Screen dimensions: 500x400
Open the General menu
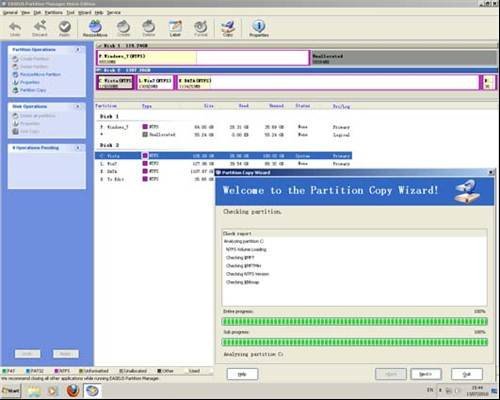[x=10, y=13]
